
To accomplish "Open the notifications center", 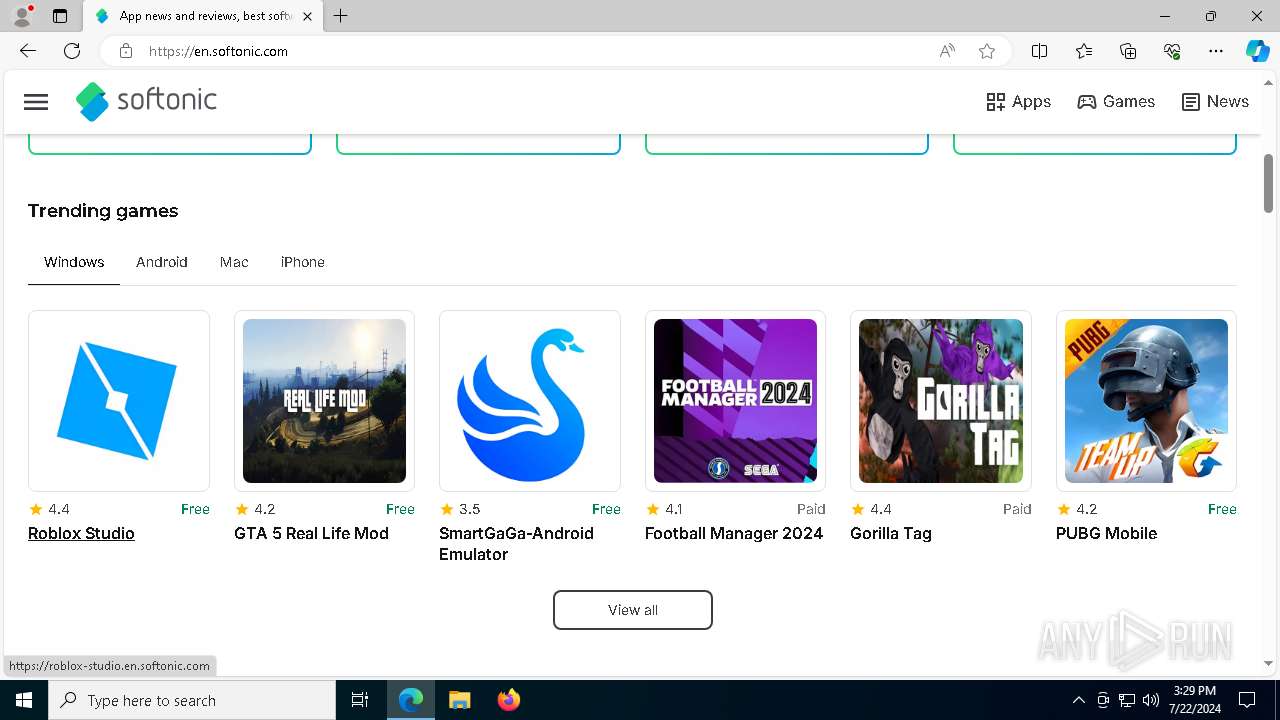I will (x=1247, y=700).
